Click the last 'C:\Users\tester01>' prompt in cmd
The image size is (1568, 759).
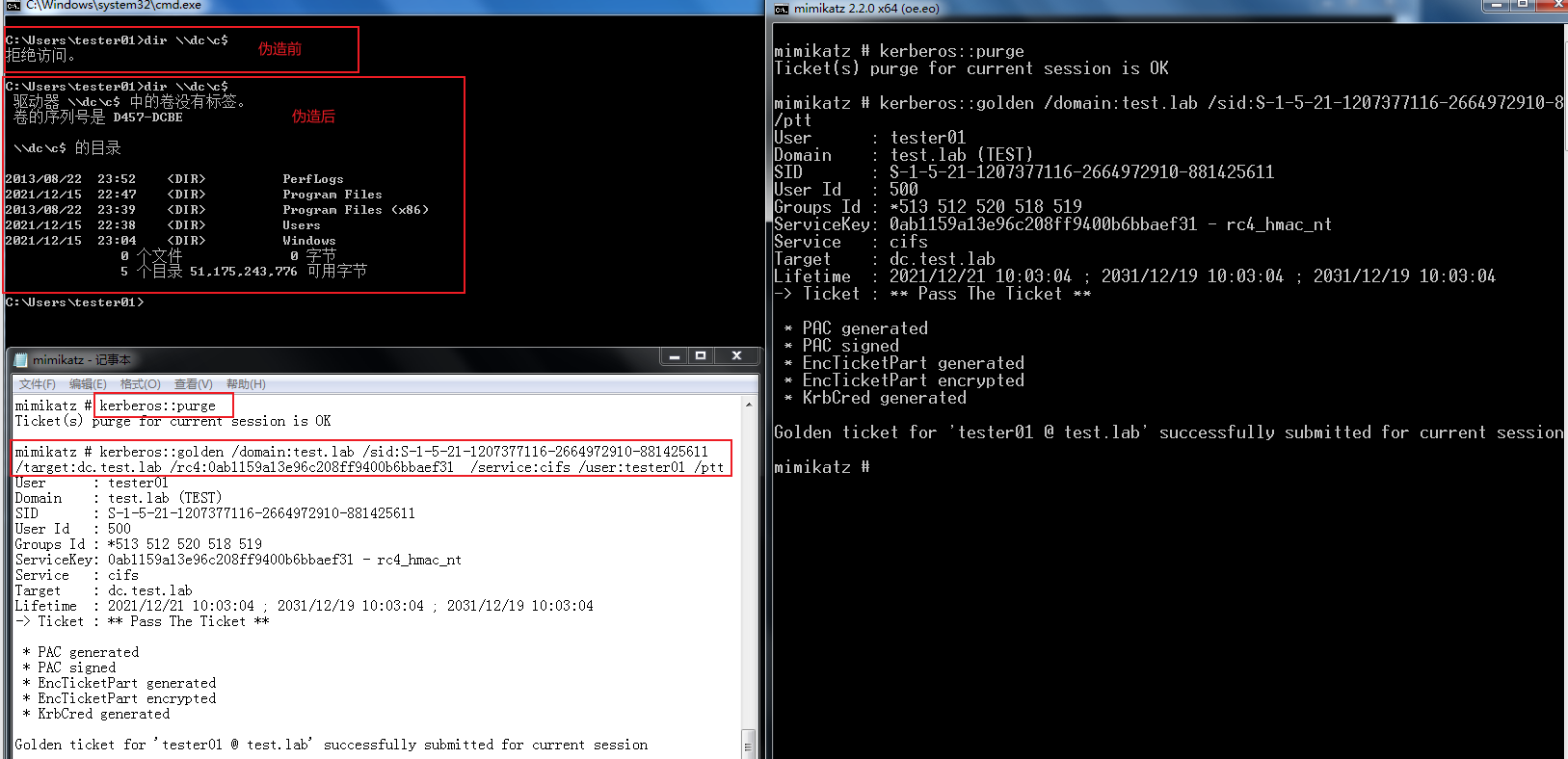74,302
